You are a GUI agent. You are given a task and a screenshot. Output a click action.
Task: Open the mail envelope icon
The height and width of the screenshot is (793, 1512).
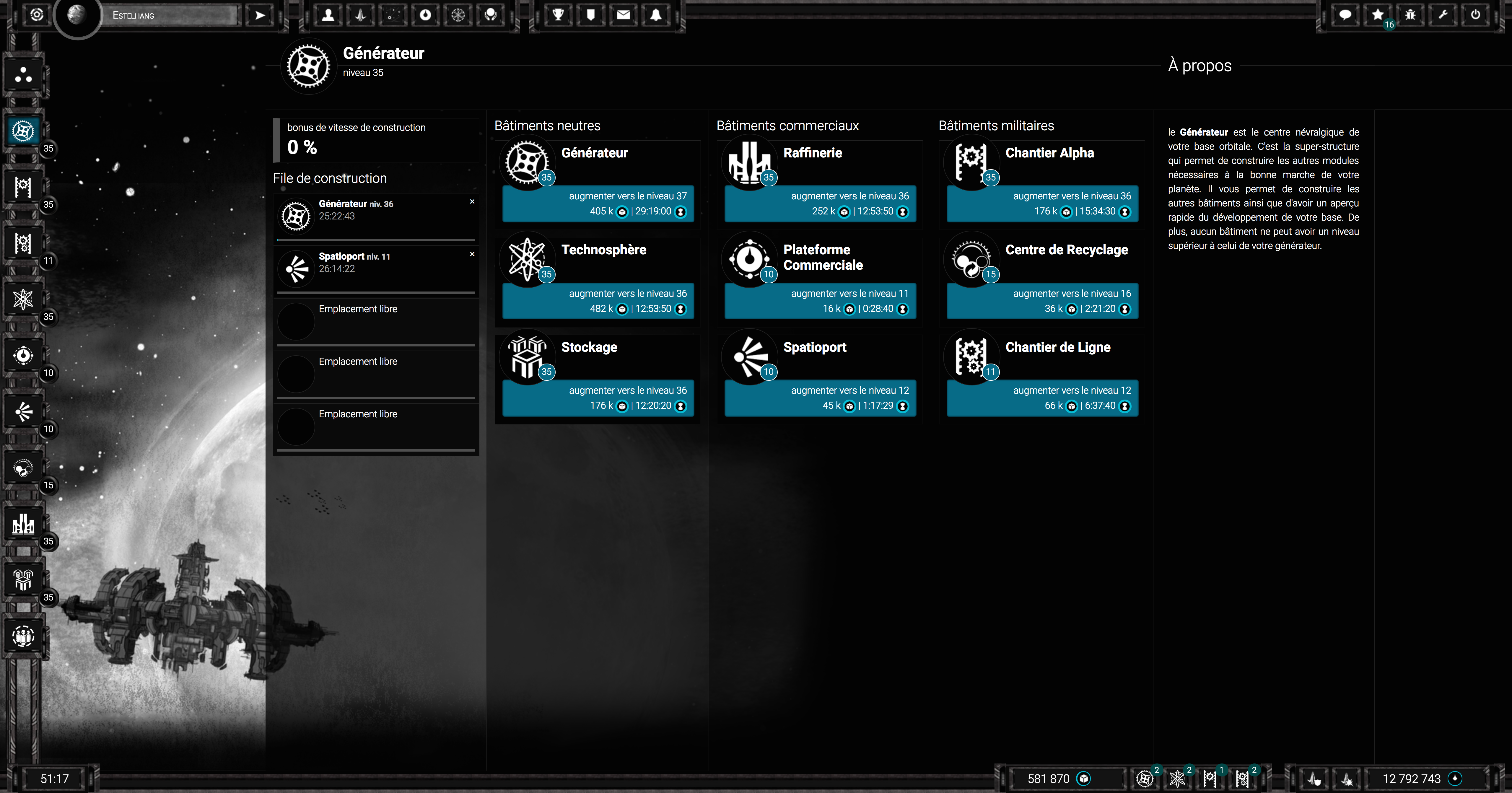[623, 15]
